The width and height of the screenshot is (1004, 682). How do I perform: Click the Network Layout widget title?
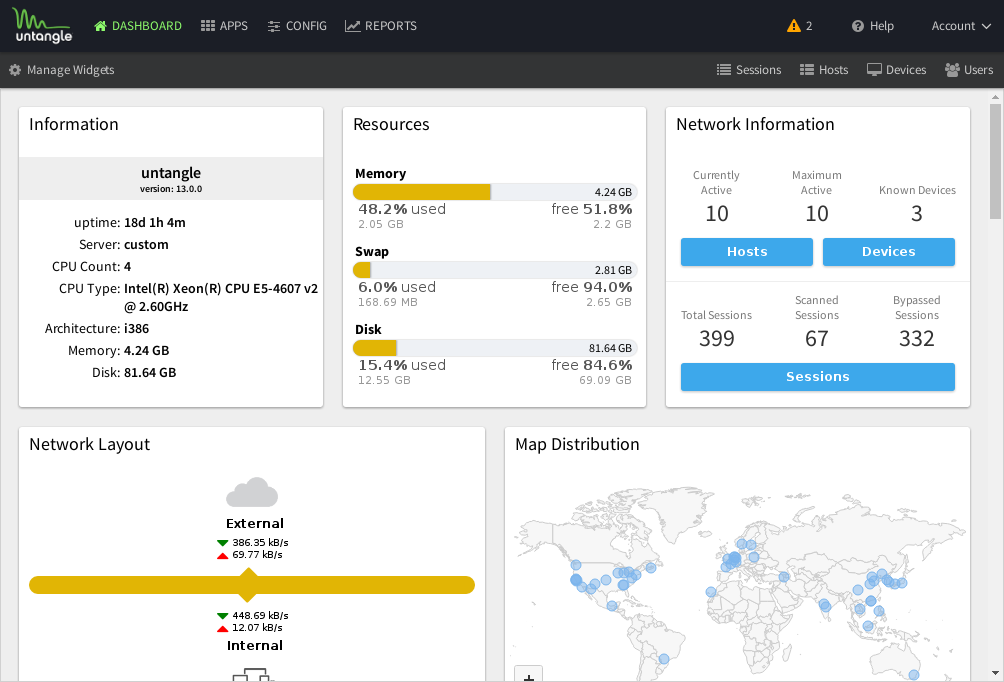coord(90,444)
